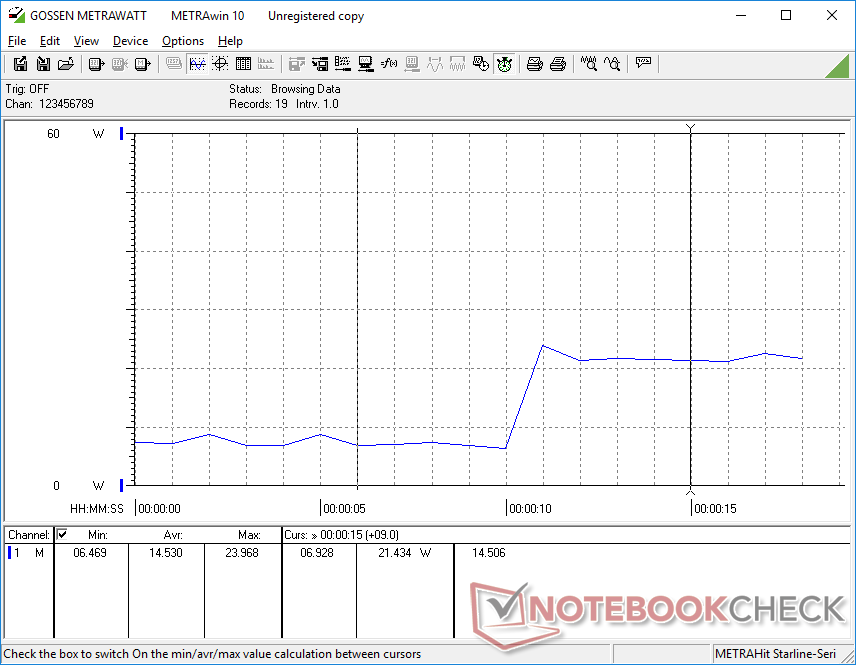Click the Chan: 123456789 label
Image resolution: width=856 pixels, height=665 pixels.
(50, 104)
